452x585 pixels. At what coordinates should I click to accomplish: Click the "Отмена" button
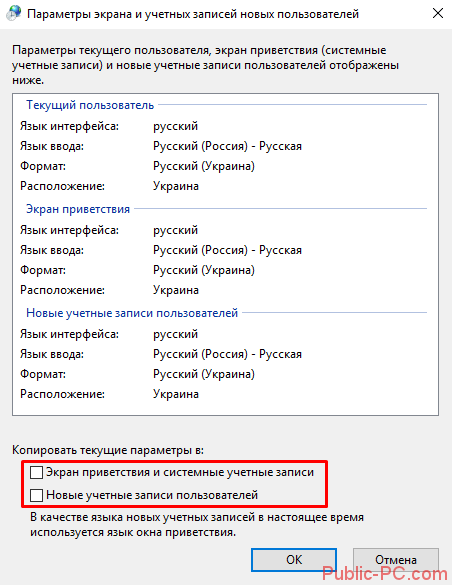tap(395, 560)
